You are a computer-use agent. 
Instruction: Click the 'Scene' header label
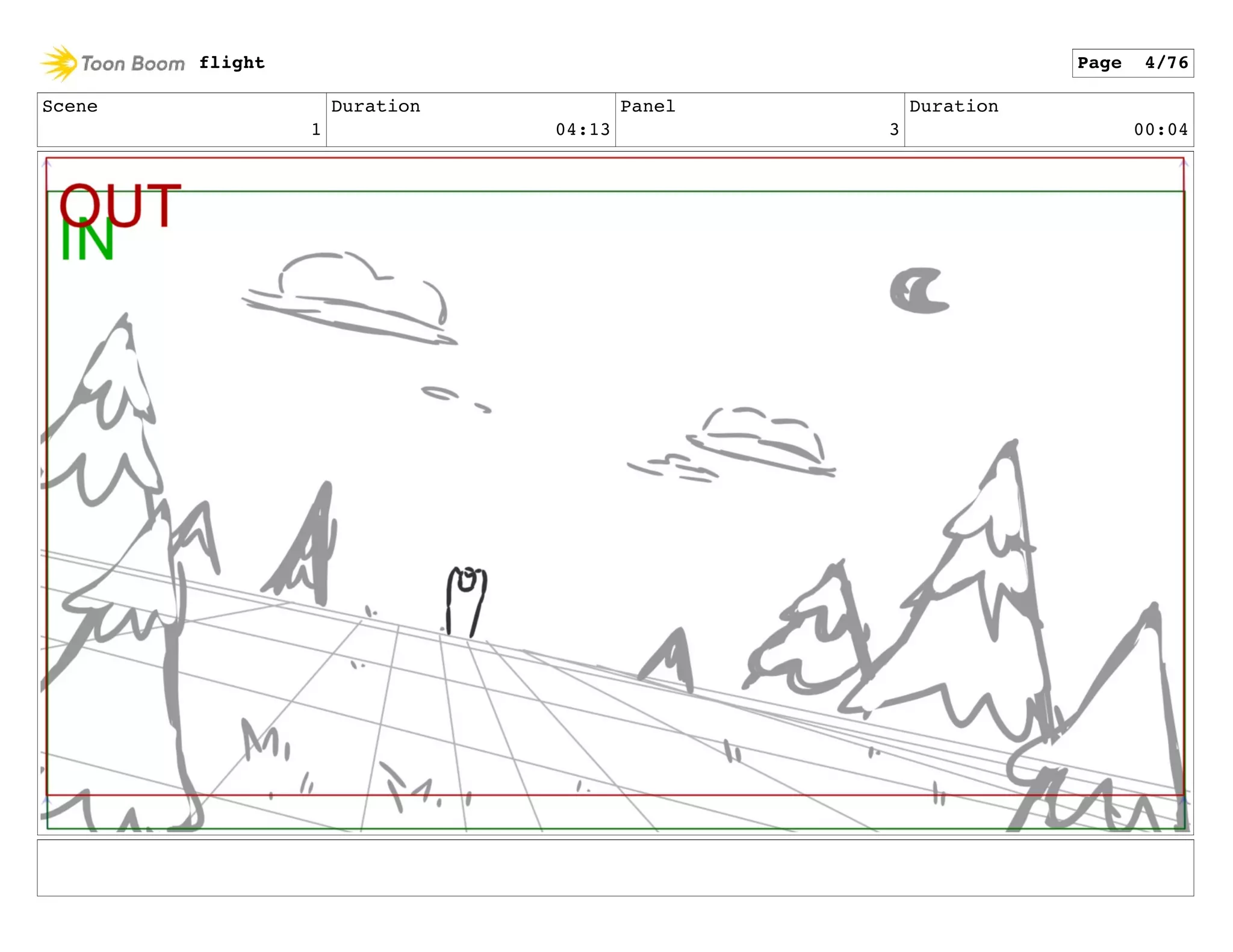70,107
